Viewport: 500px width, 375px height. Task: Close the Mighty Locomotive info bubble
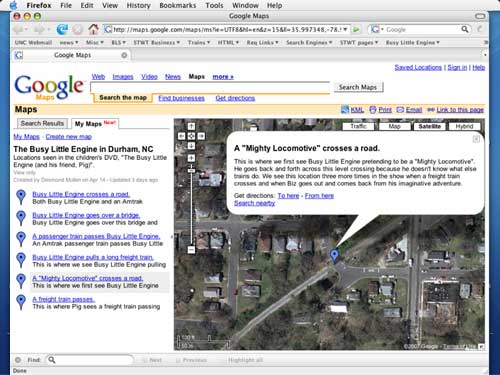[476, 139]
